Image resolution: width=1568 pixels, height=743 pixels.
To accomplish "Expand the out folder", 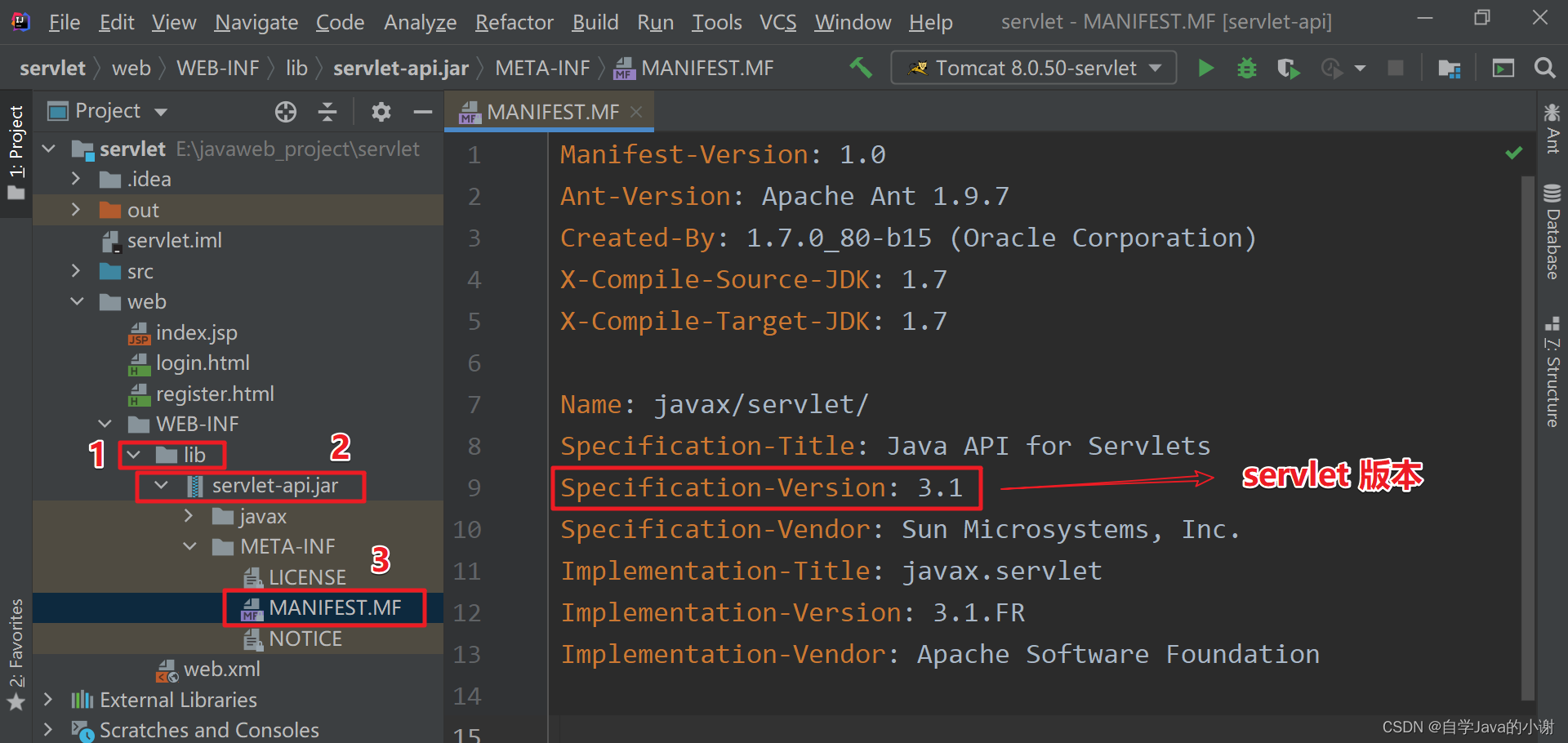I will pyautogui.click(x=76, y=210).
